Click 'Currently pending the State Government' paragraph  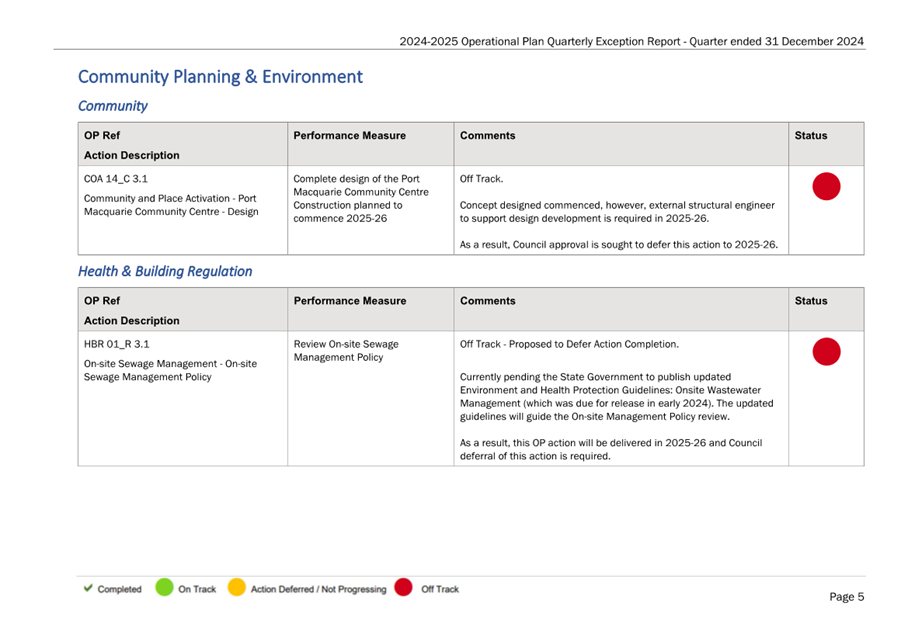point(617,397)
